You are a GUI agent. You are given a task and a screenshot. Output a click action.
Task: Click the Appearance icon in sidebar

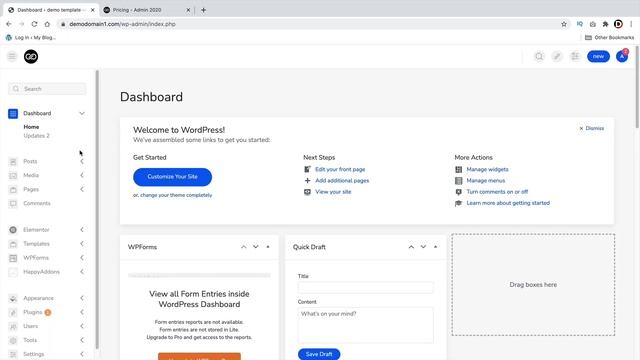[13, 298]
